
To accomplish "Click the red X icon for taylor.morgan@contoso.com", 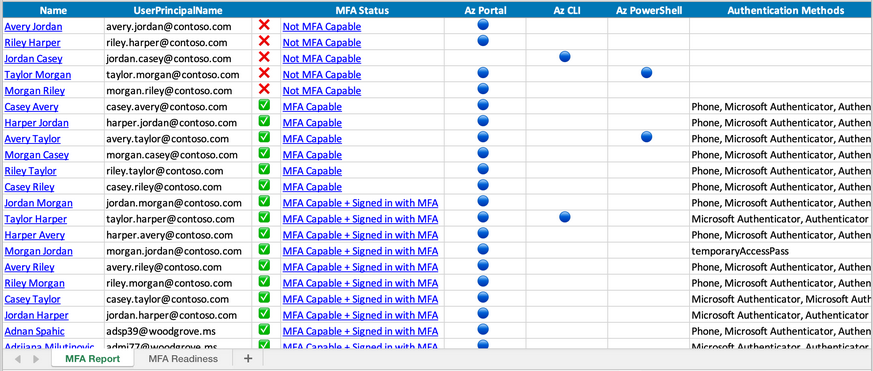I will click(264, 73).
